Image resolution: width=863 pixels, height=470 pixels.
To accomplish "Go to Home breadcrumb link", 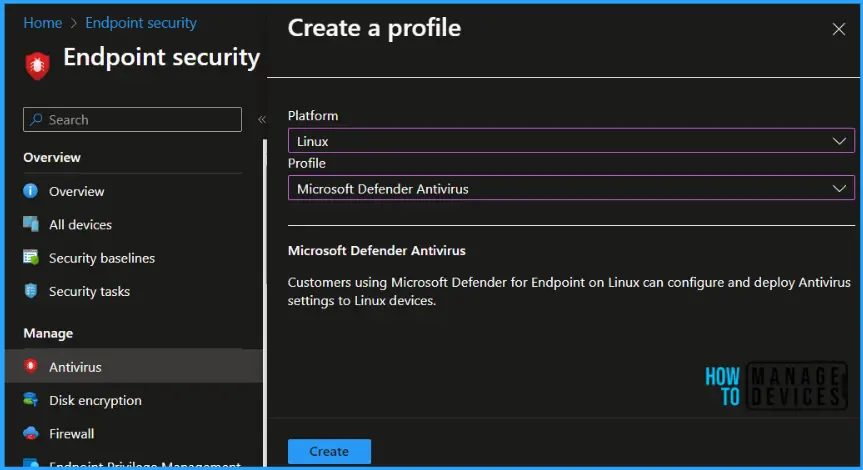I will tap(43, 23).
